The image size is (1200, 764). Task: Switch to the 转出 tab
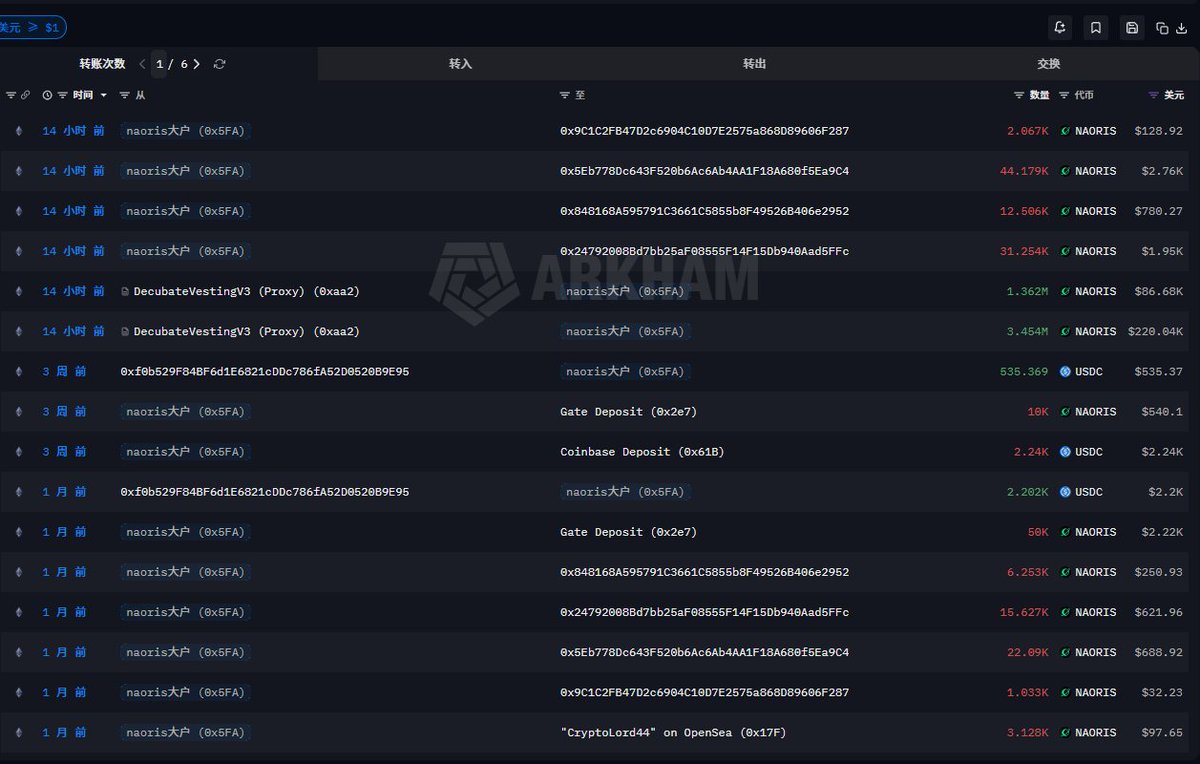coord(754,64)
